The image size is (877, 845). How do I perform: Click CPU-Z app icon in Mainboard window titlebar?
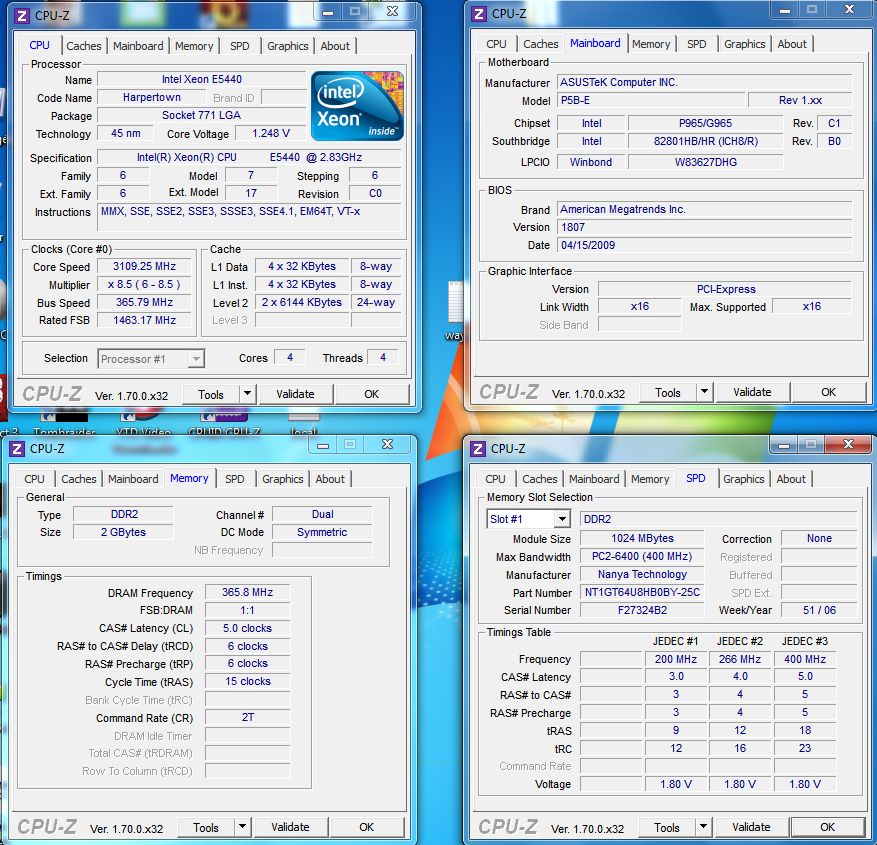tap(479, 14)
